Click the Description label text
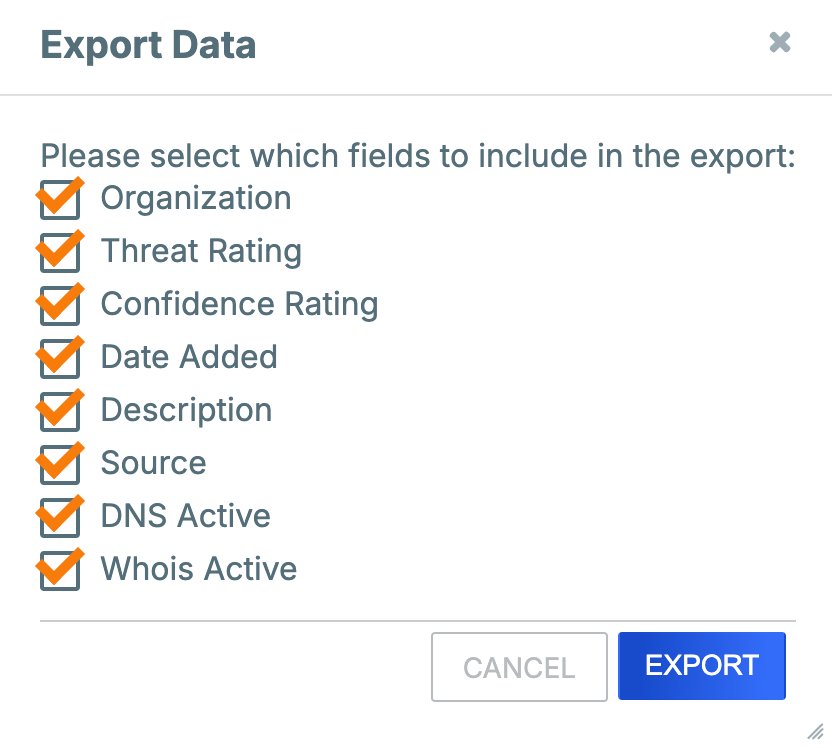This screenshot has height=748, width=832. coord(186,411)
